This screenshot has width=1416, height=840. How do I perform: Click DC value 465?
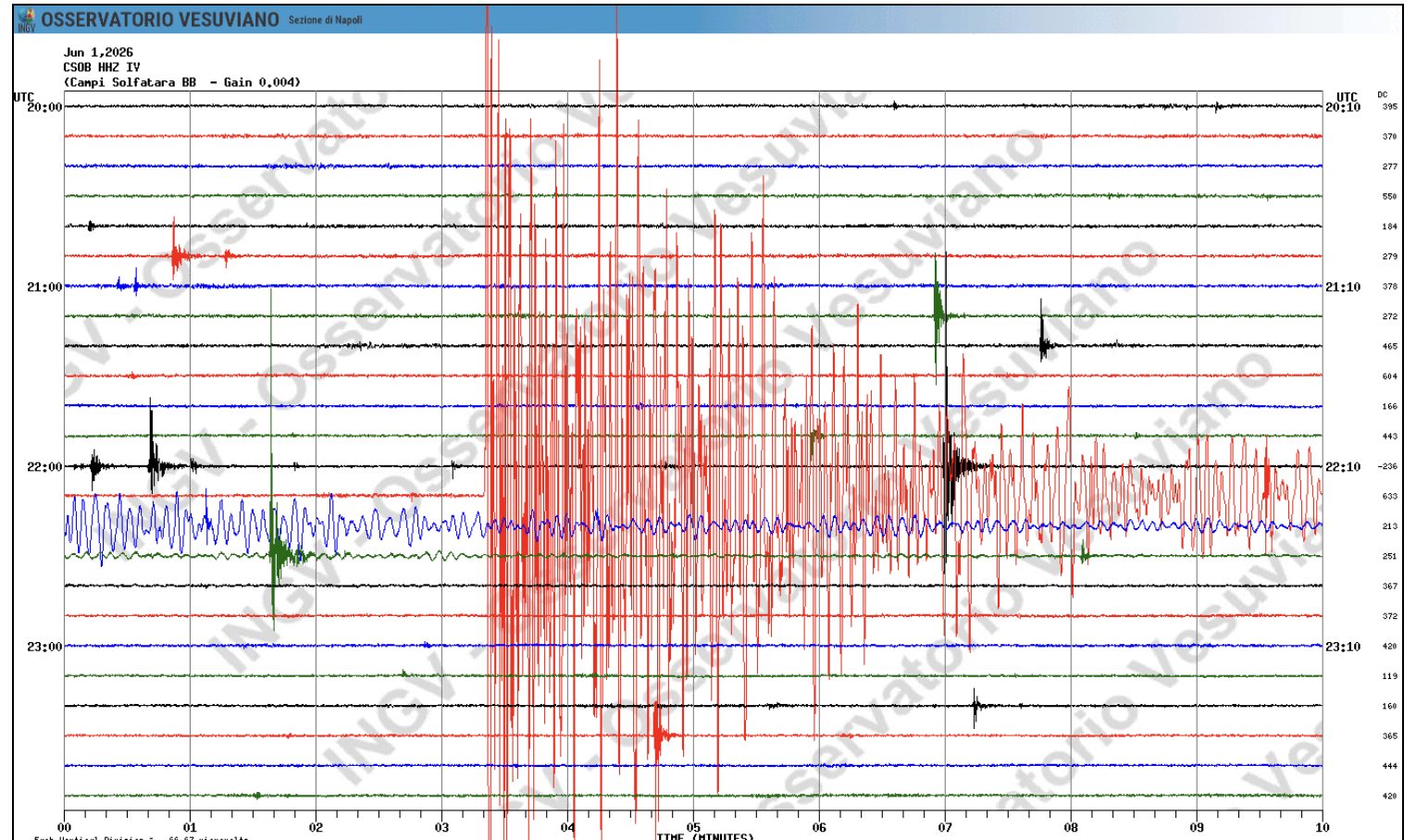tap(1390, 347)
